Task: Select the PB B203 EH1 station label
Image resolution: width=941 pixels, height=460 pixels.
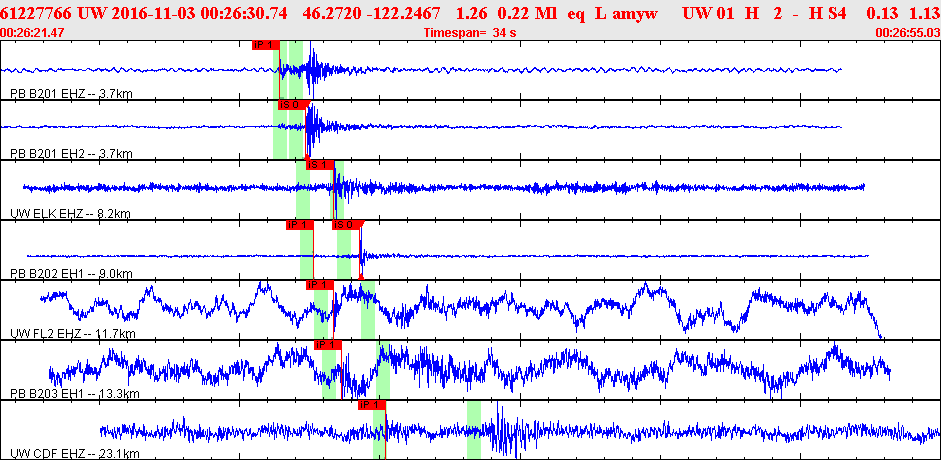Action: tap(72, 393)
